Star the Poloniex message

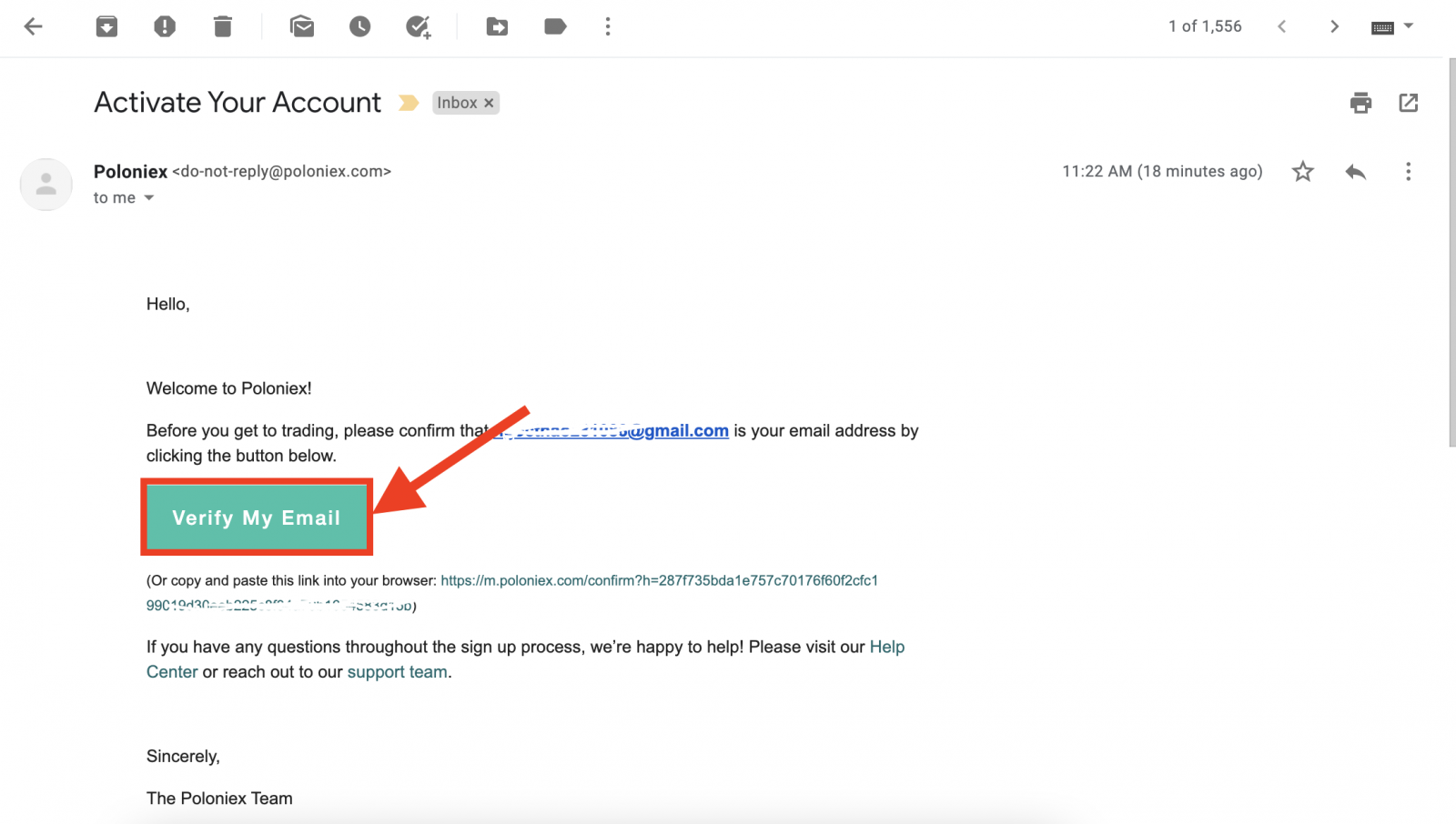click(x=1302, y=171)
